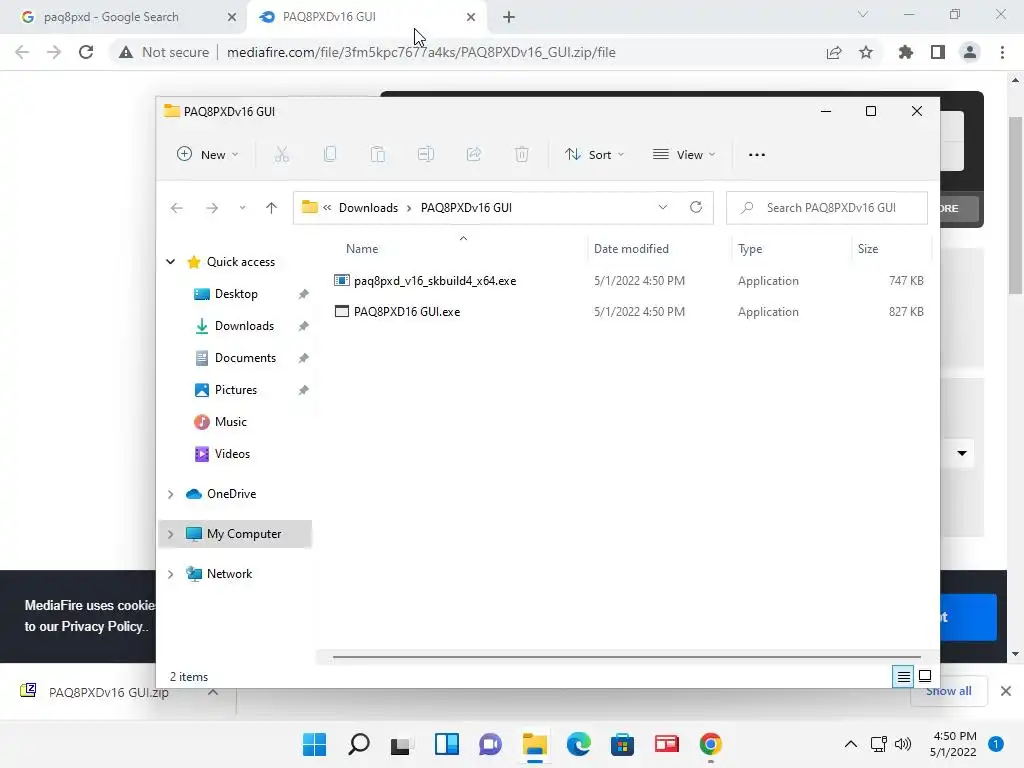
Task: Collapse the Quick access tree
Action: [170, 262]
